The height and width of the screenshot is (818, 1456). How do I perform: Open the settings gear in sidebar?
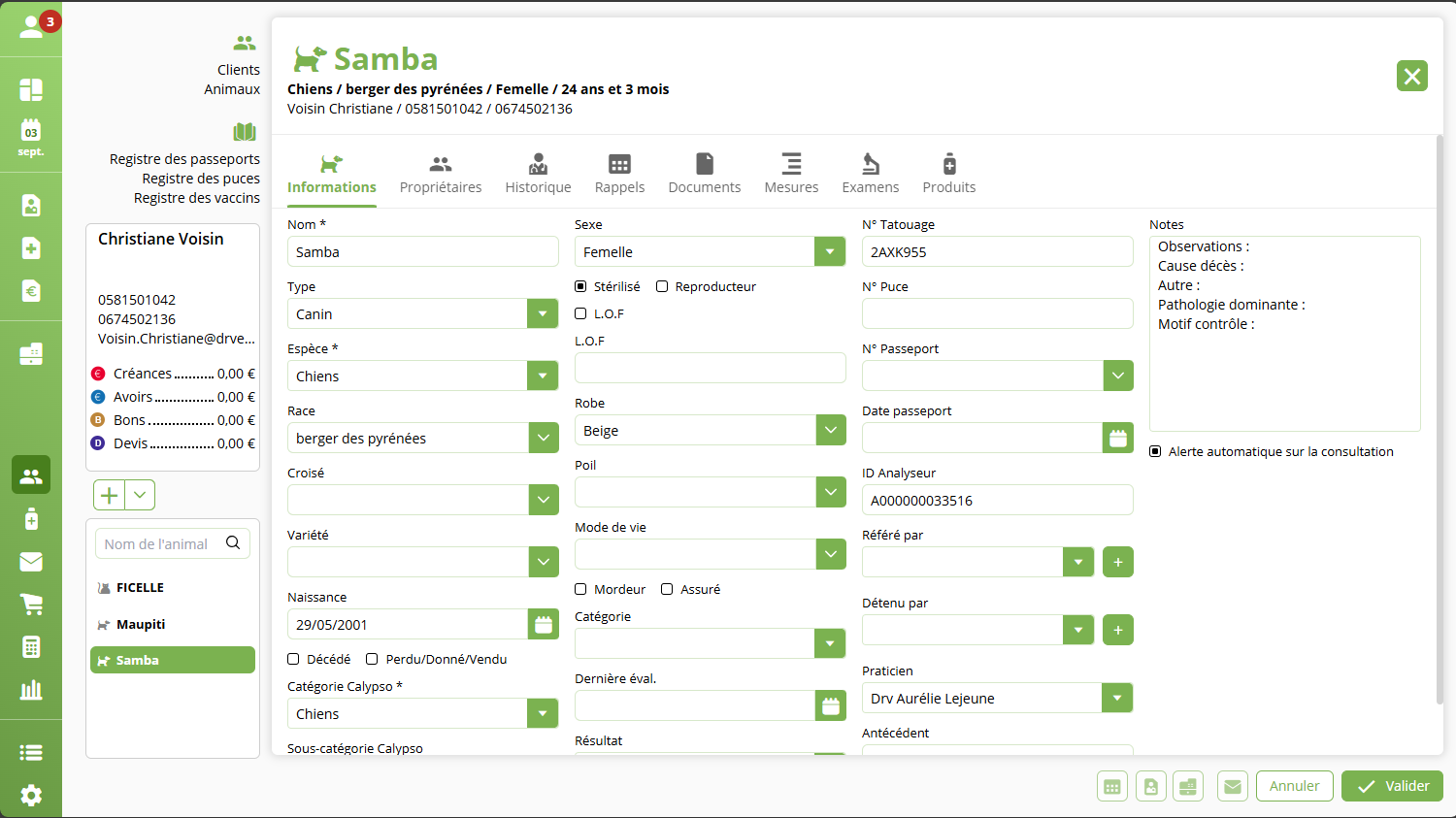31,795
